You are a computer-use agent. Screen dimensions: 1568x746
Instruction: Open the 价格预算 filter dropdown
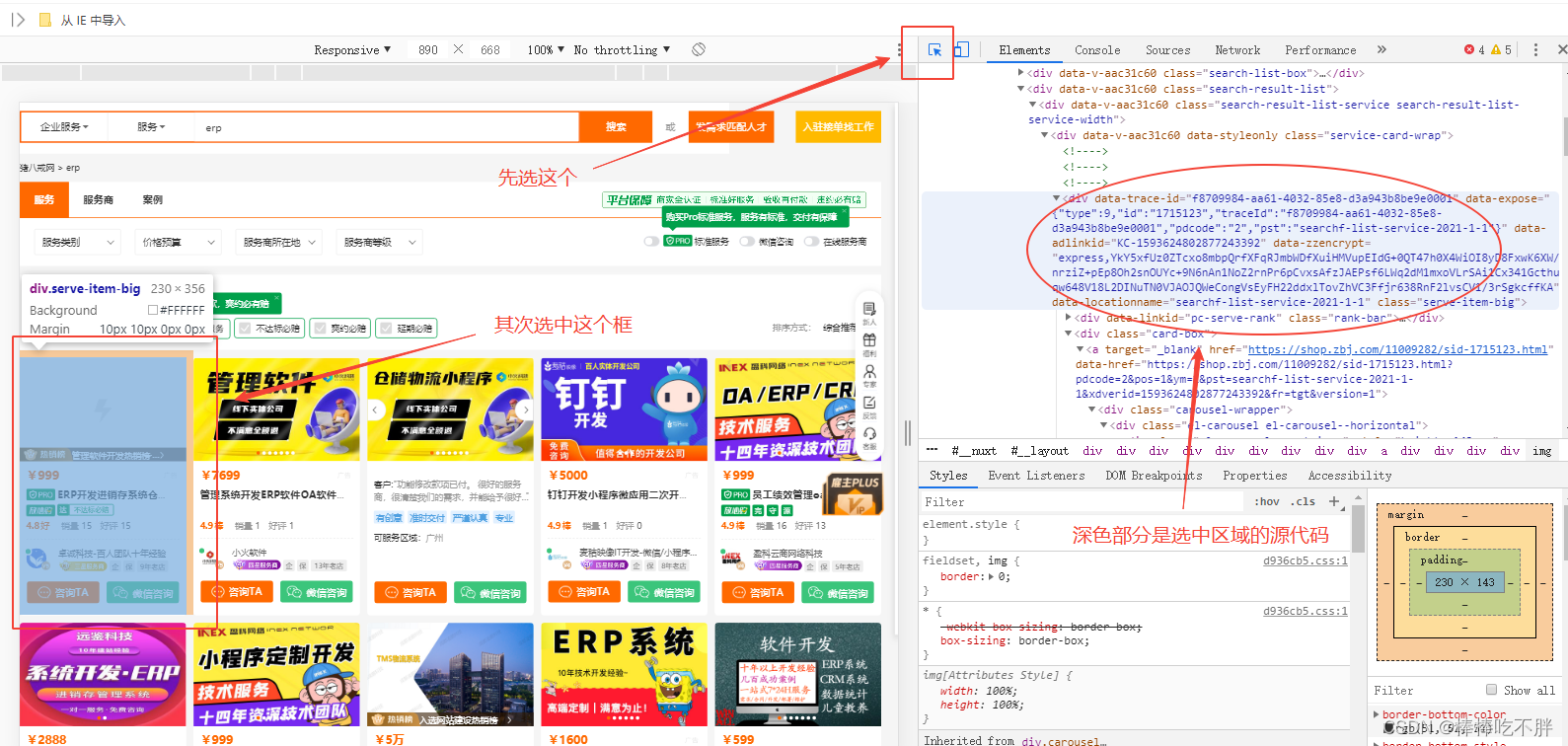[179, 242]
